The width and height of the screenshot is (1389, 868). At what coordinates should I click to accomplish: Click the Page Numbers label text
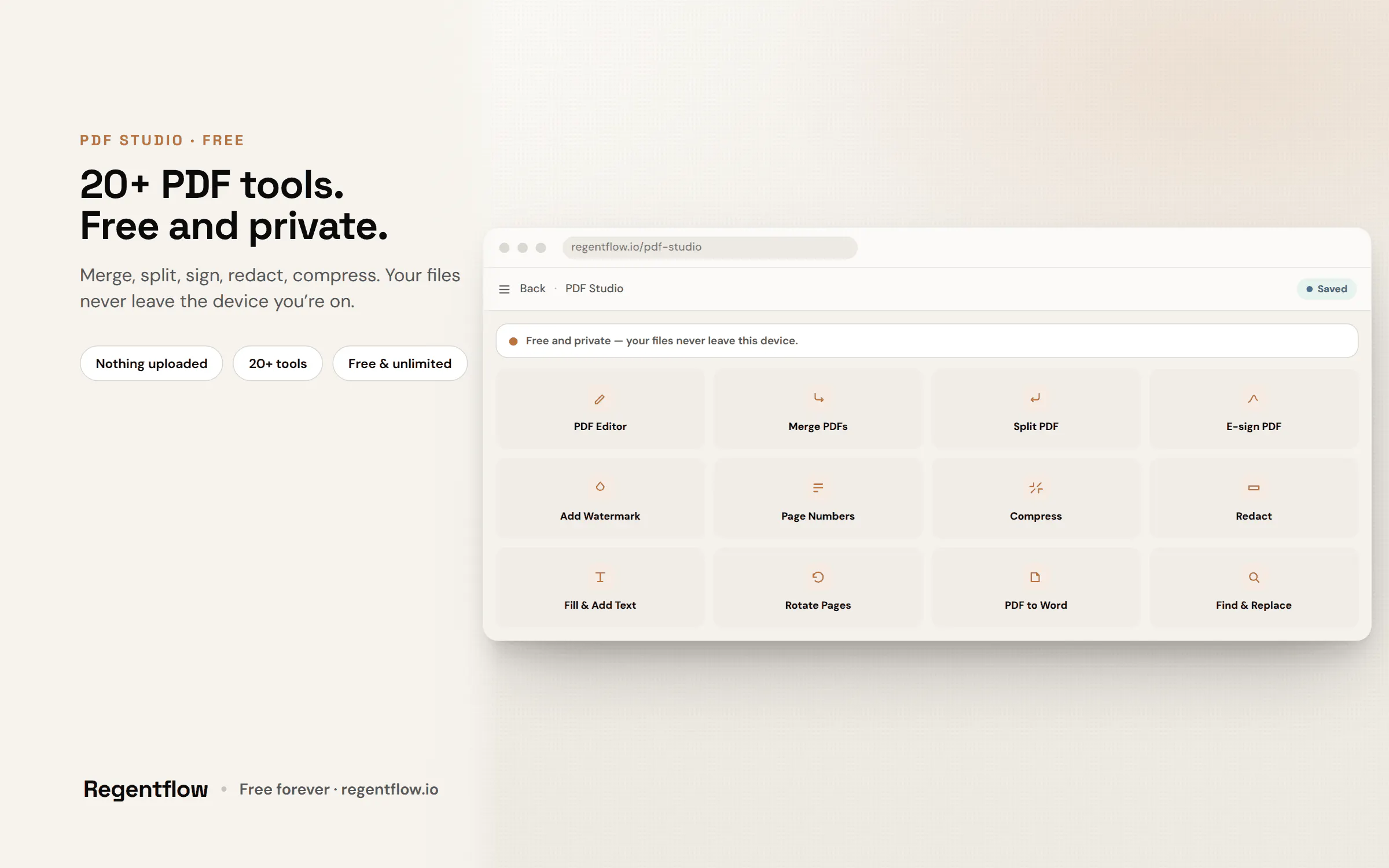tap(818, 516)
